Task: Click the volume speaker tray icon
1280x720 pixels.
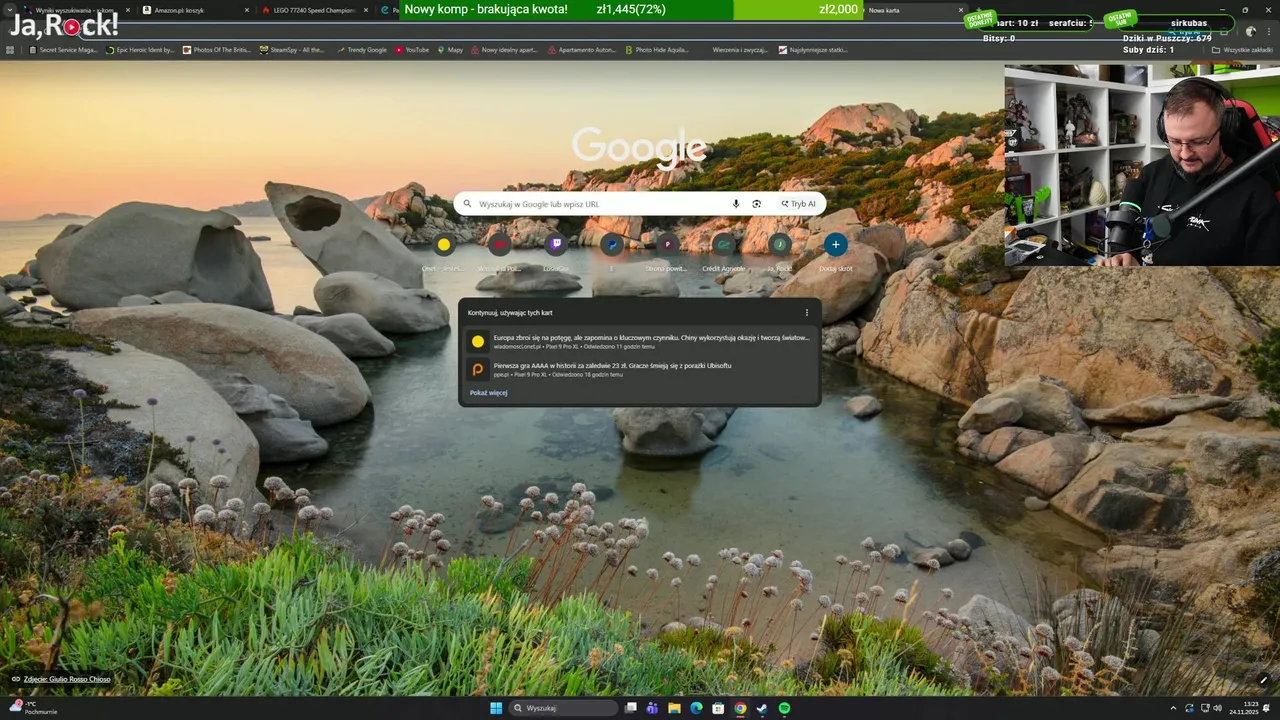Action: pos(1218,708)
